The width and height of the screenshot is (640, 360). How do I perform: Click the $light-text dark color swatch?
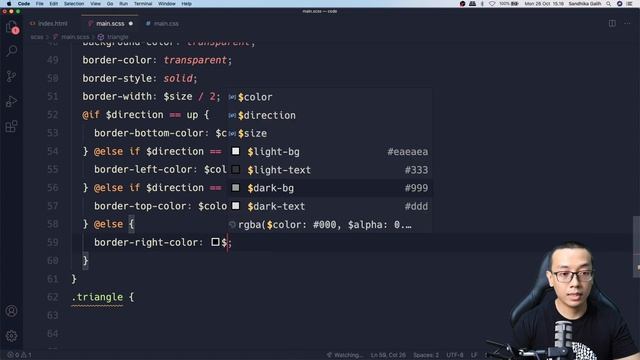coord(236,169)
